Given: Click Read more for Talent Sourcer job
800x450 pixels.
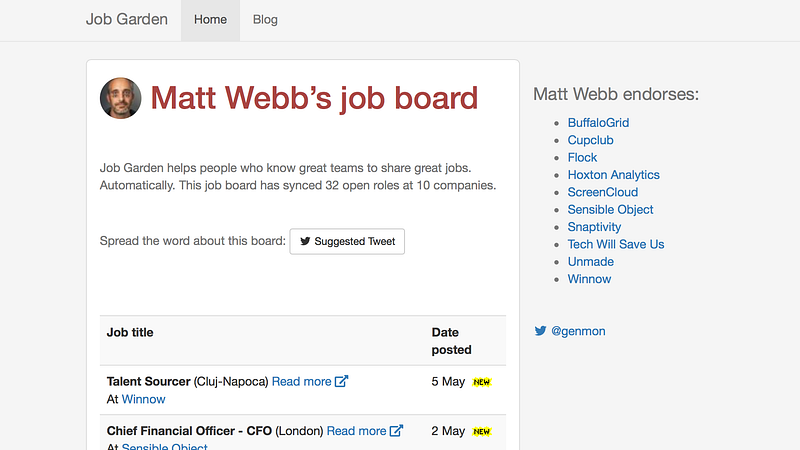Looking at the screenshot, I should point(301,381).
